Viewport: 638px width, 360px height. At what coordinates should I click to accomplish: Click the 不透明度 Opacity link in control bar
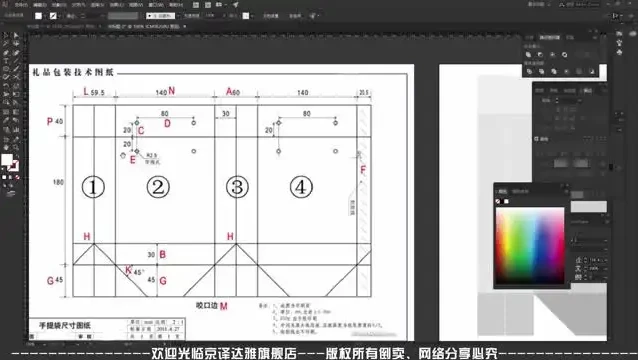191,15
